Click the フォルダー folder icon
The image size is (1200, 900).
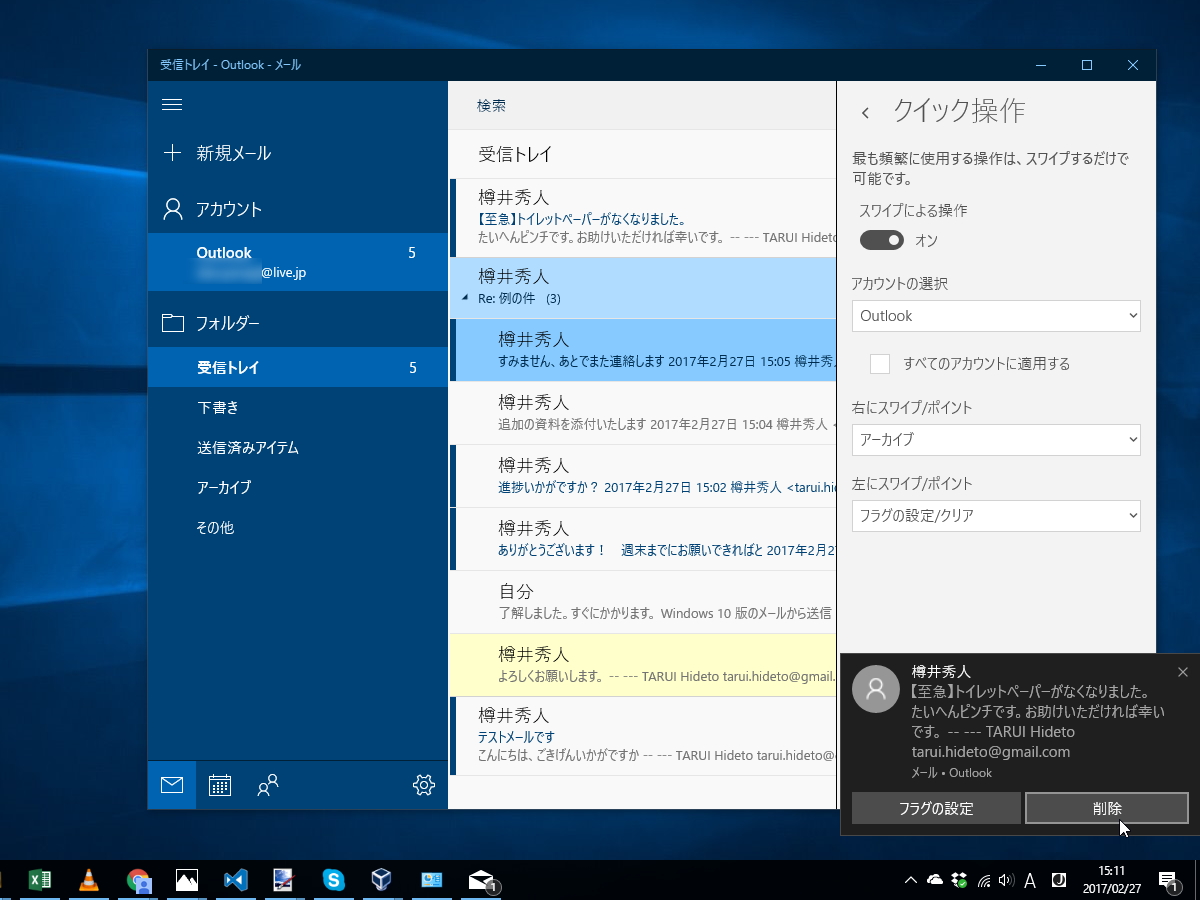pyautogui.click(x=171, y=322)
